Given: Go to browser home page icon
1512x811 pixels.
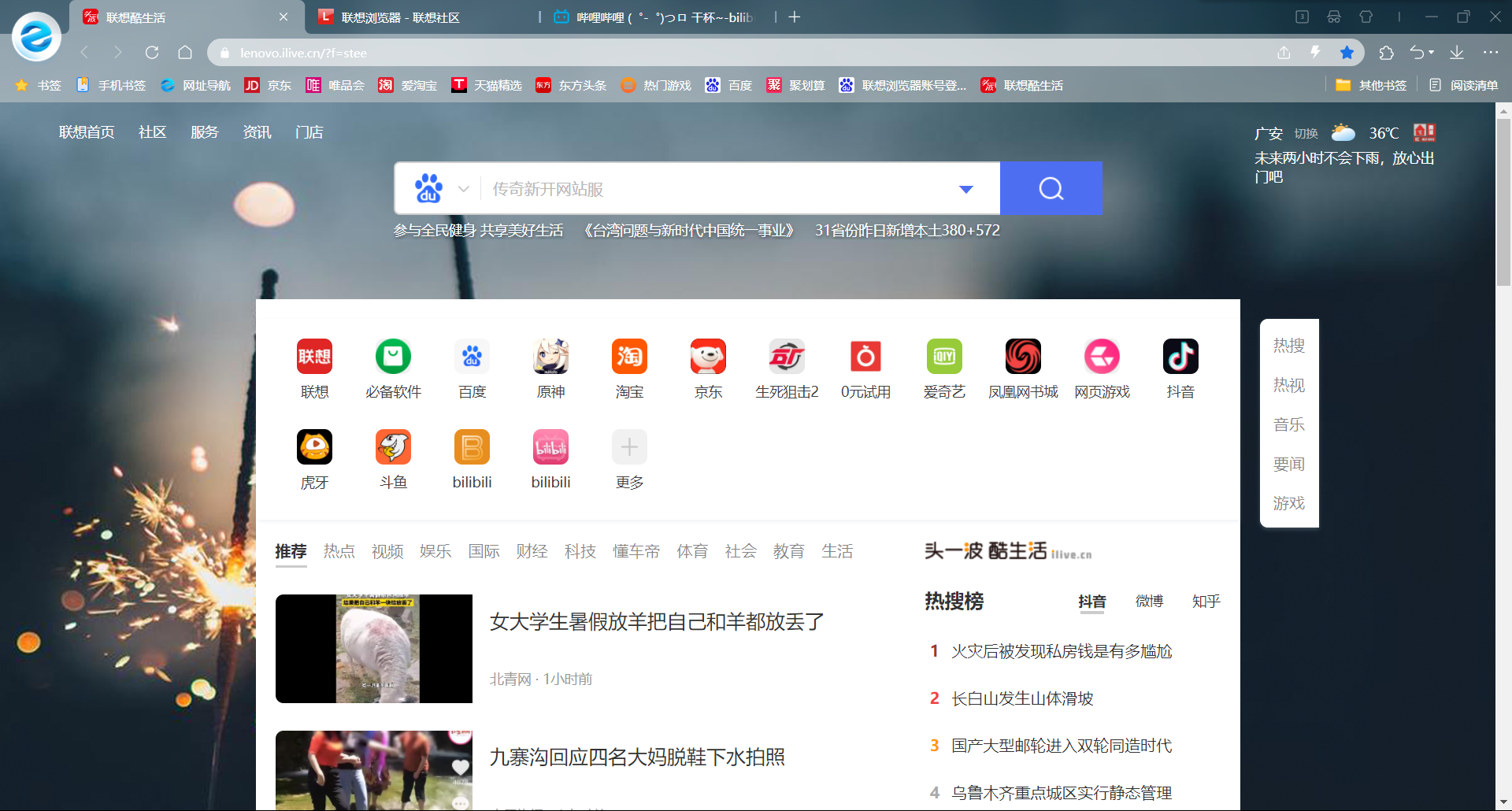Looking at the screenshot, I should click(x=185, y=53).
